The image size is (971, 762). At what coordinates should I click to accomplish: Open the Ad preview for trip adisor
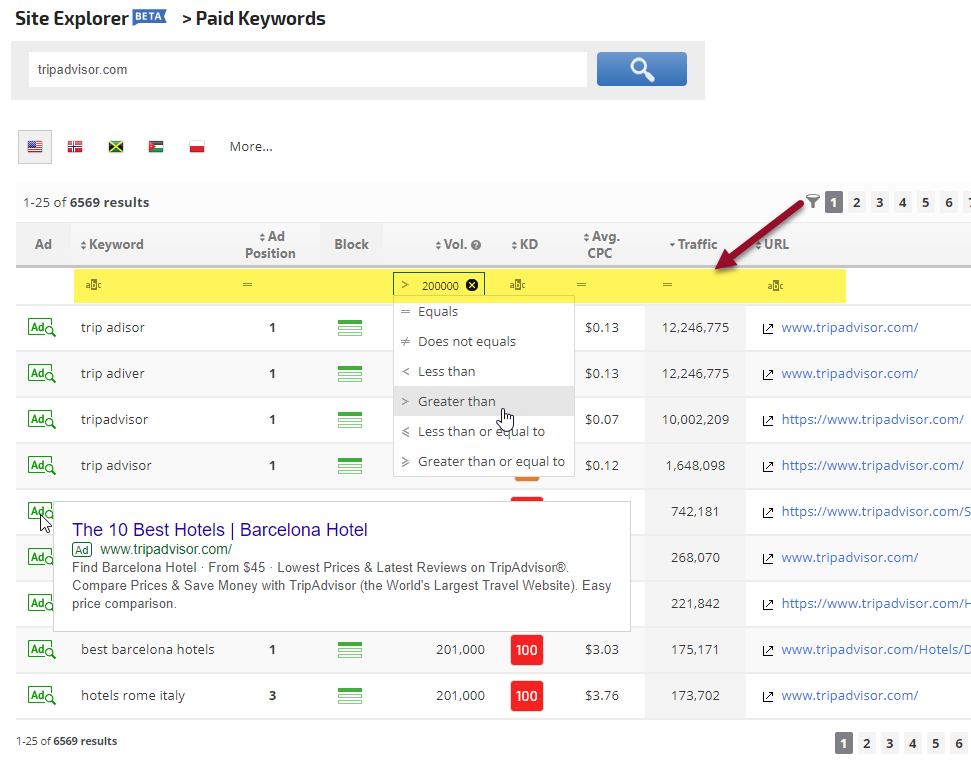pos(42,327)
